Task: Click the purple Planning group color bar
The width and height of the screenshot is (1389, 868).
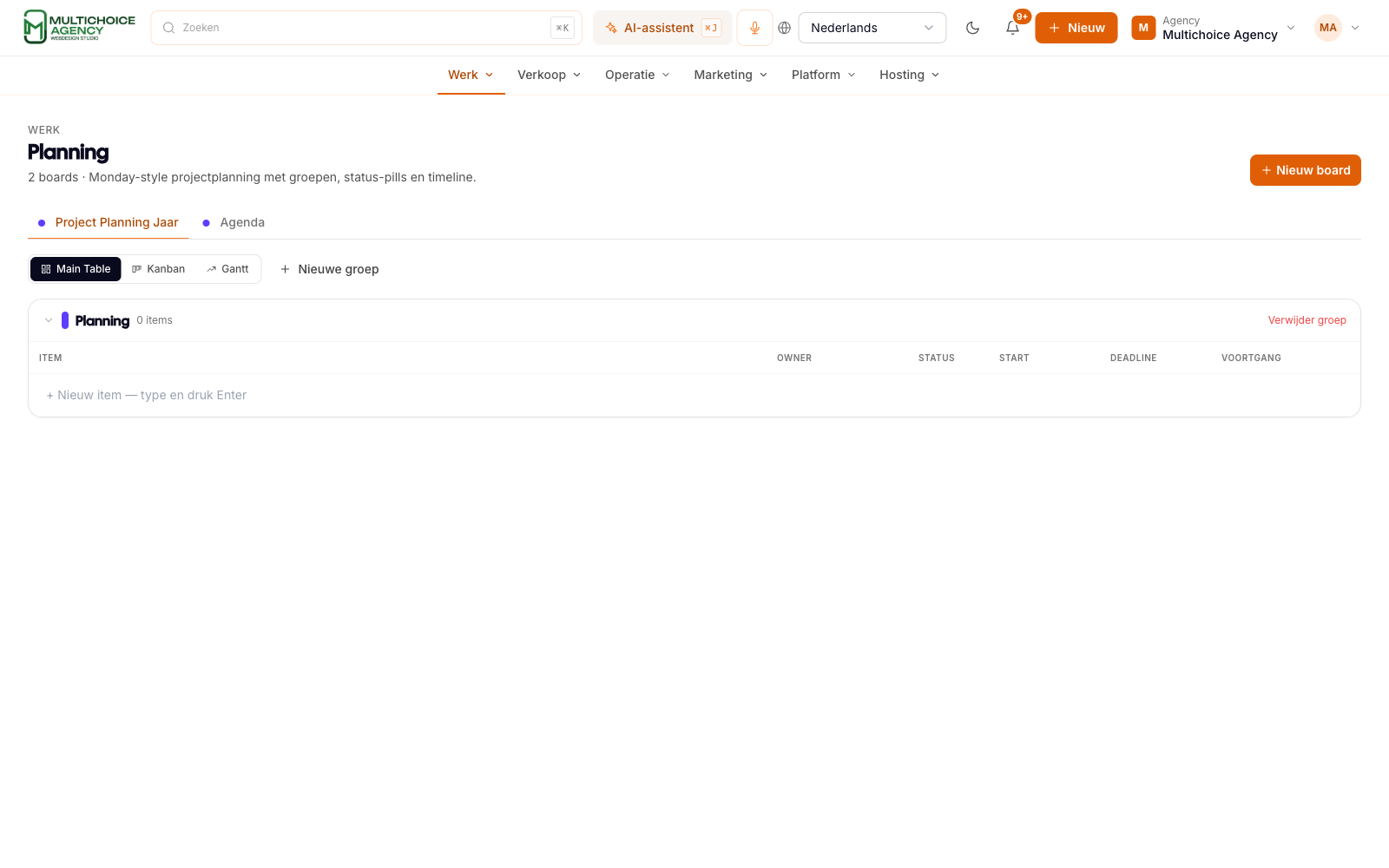Action: (65, 320)
